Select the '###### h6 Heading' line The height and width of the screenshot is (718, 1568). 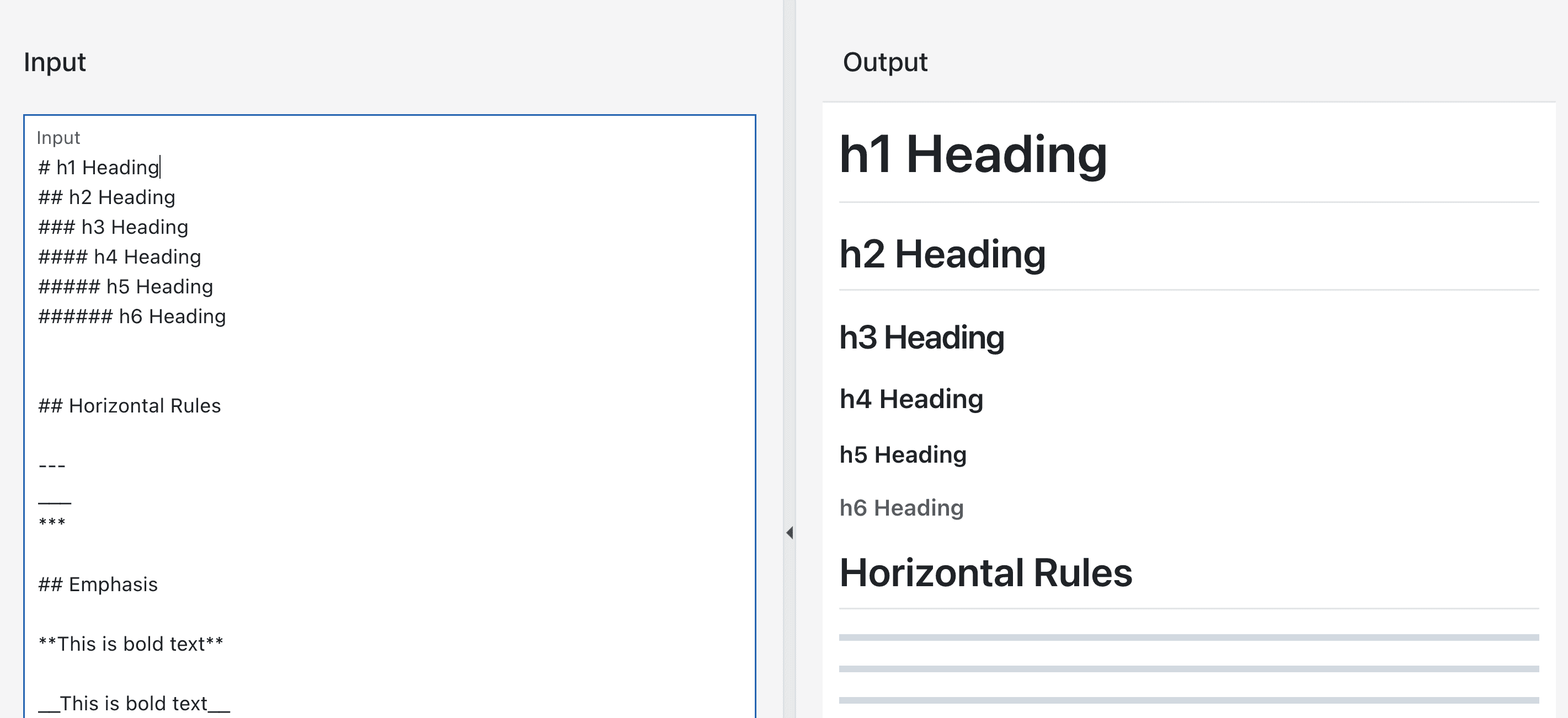point(131,316)
